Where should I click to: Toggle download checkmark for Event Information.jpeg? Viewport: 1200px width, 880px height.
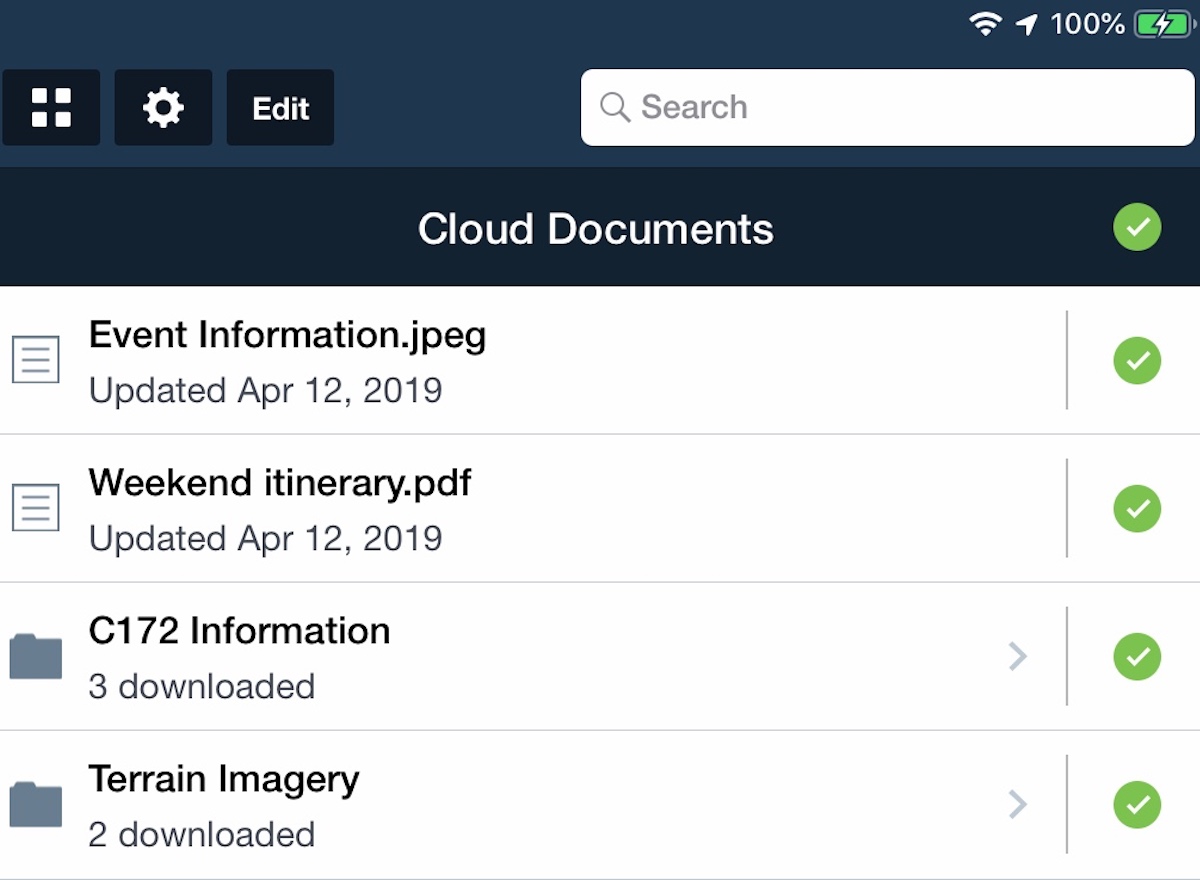point(1137,360)
